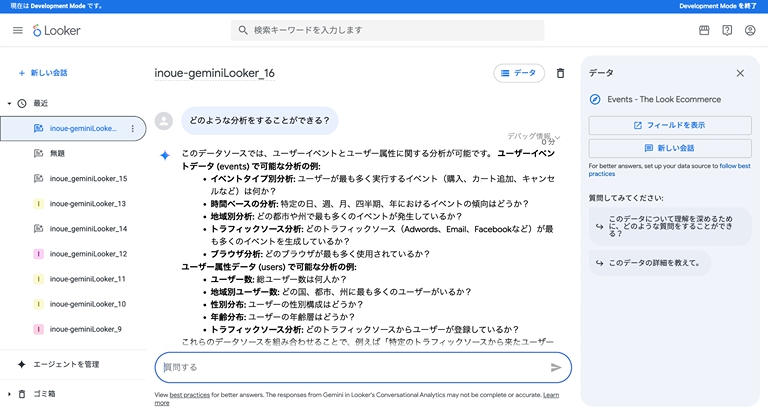
Task: Click the Looker logo
Action: [57, 30]
